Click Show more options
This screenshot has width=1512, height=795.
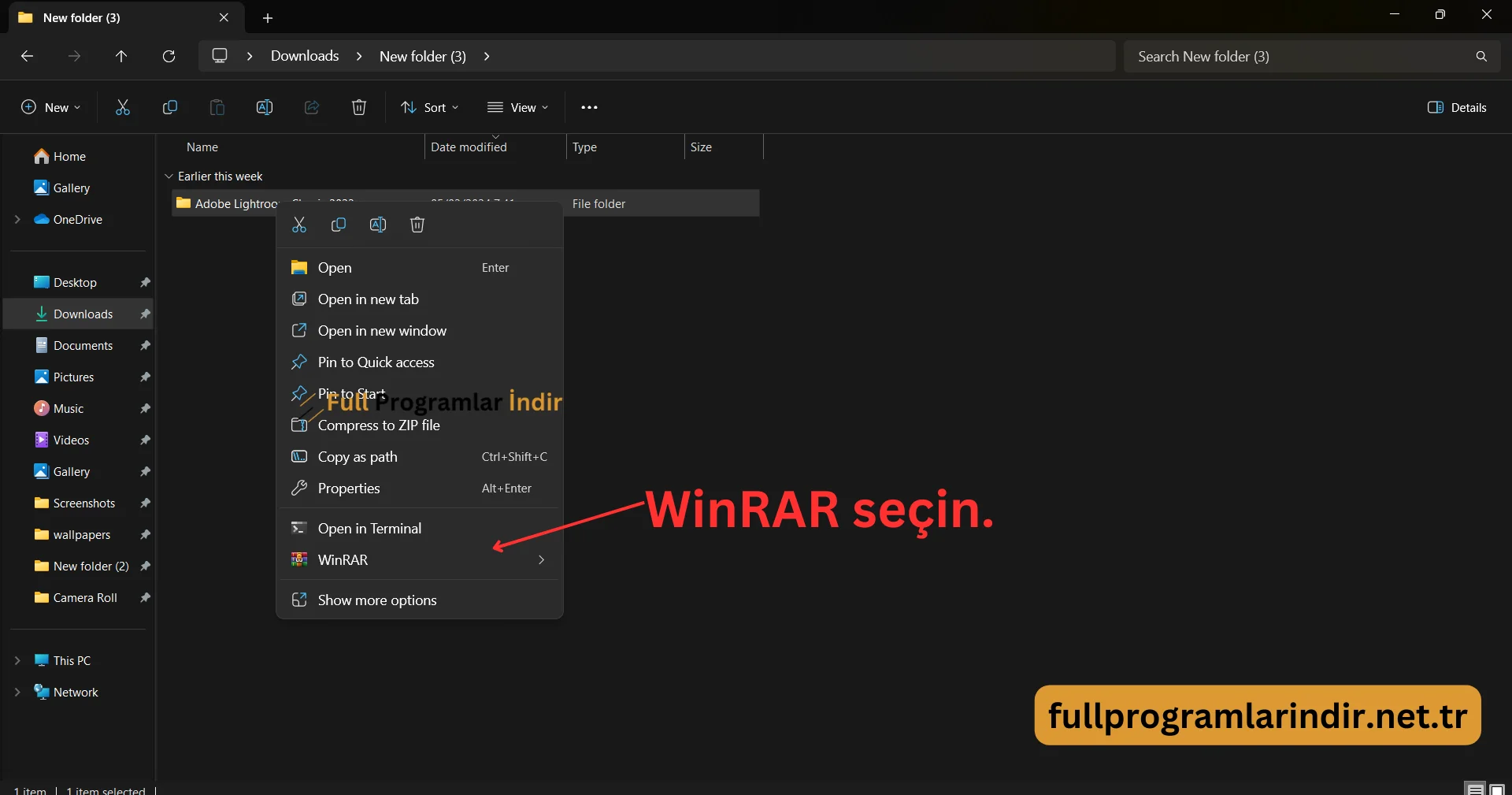(x=420, y=600)
